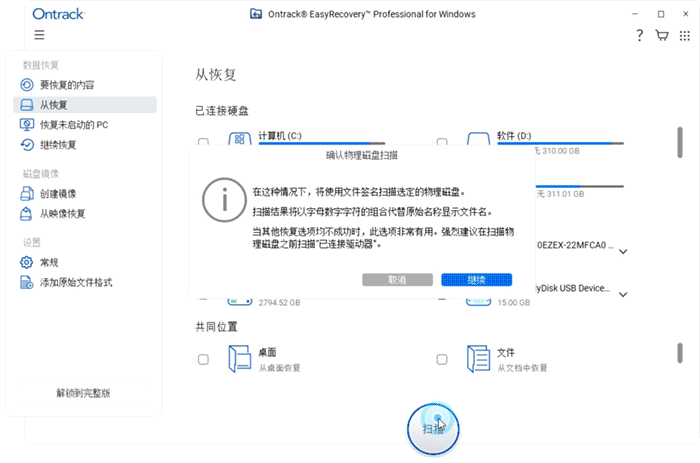Click 从桌面恢复 description

click(279, 368)
